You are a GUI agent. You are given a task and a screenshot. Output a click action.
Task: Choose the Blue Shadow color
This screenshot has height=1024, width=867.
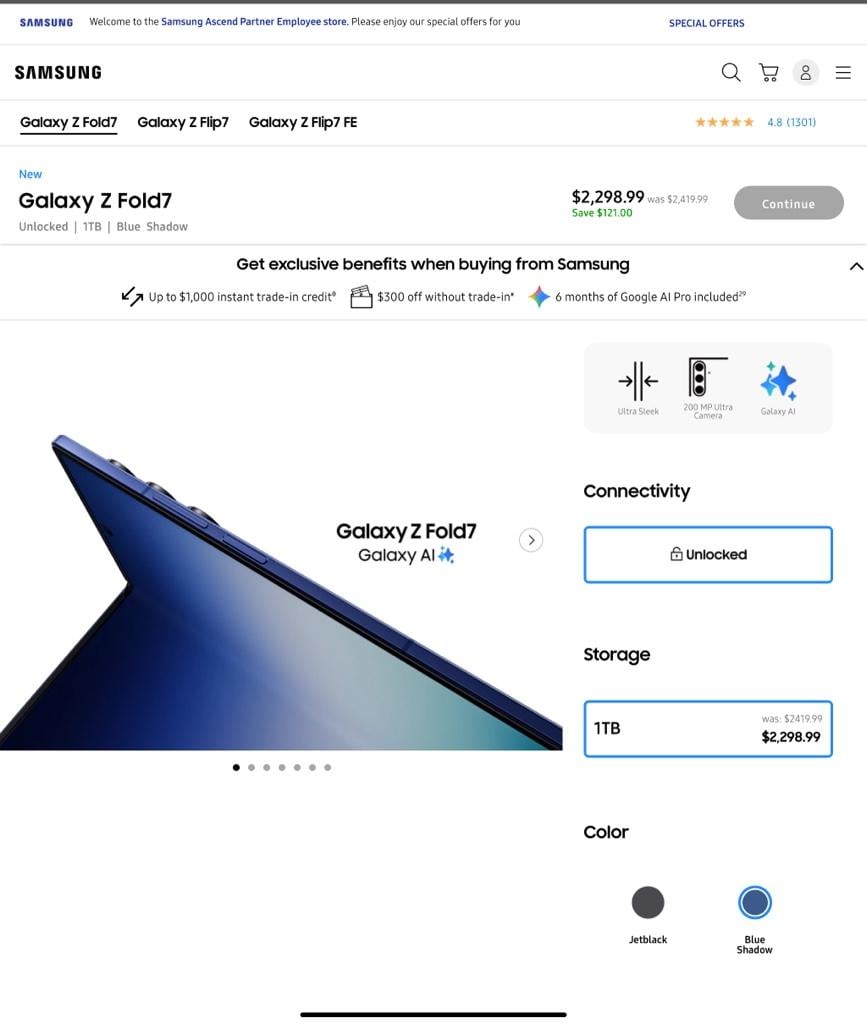tap(755, 902)
